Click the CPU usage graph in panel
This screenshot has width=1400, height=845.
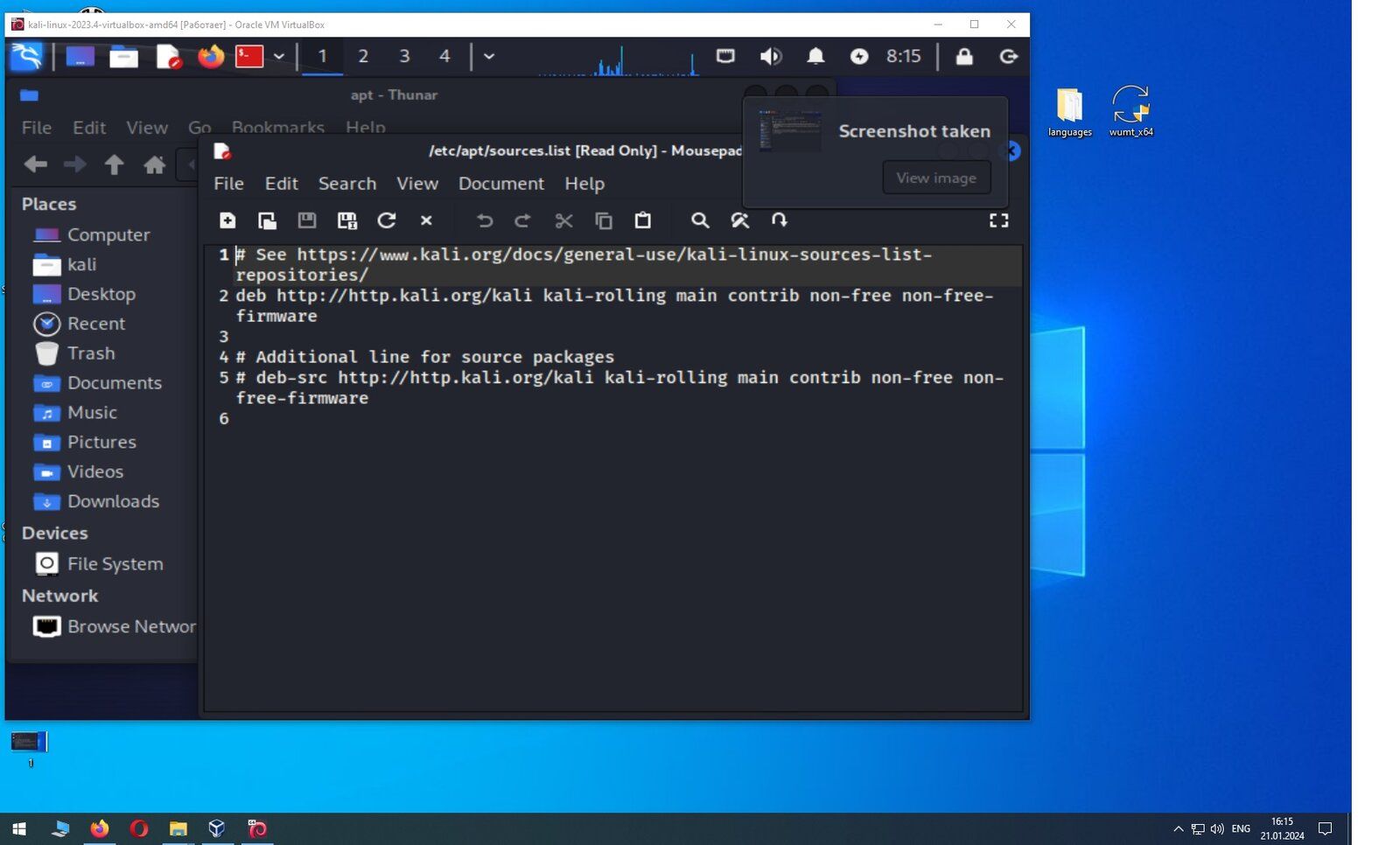[618, 59]
